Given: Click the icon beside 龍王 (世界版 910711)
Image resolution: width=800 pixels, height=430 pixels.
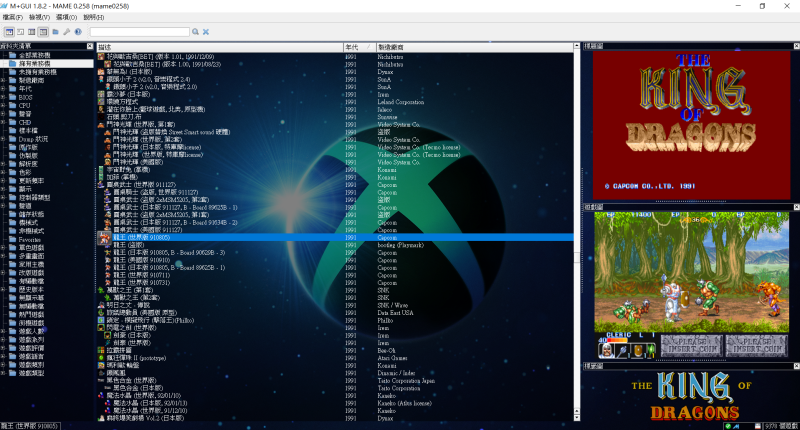Looking at the screenshot, I should tap(108, 275).
